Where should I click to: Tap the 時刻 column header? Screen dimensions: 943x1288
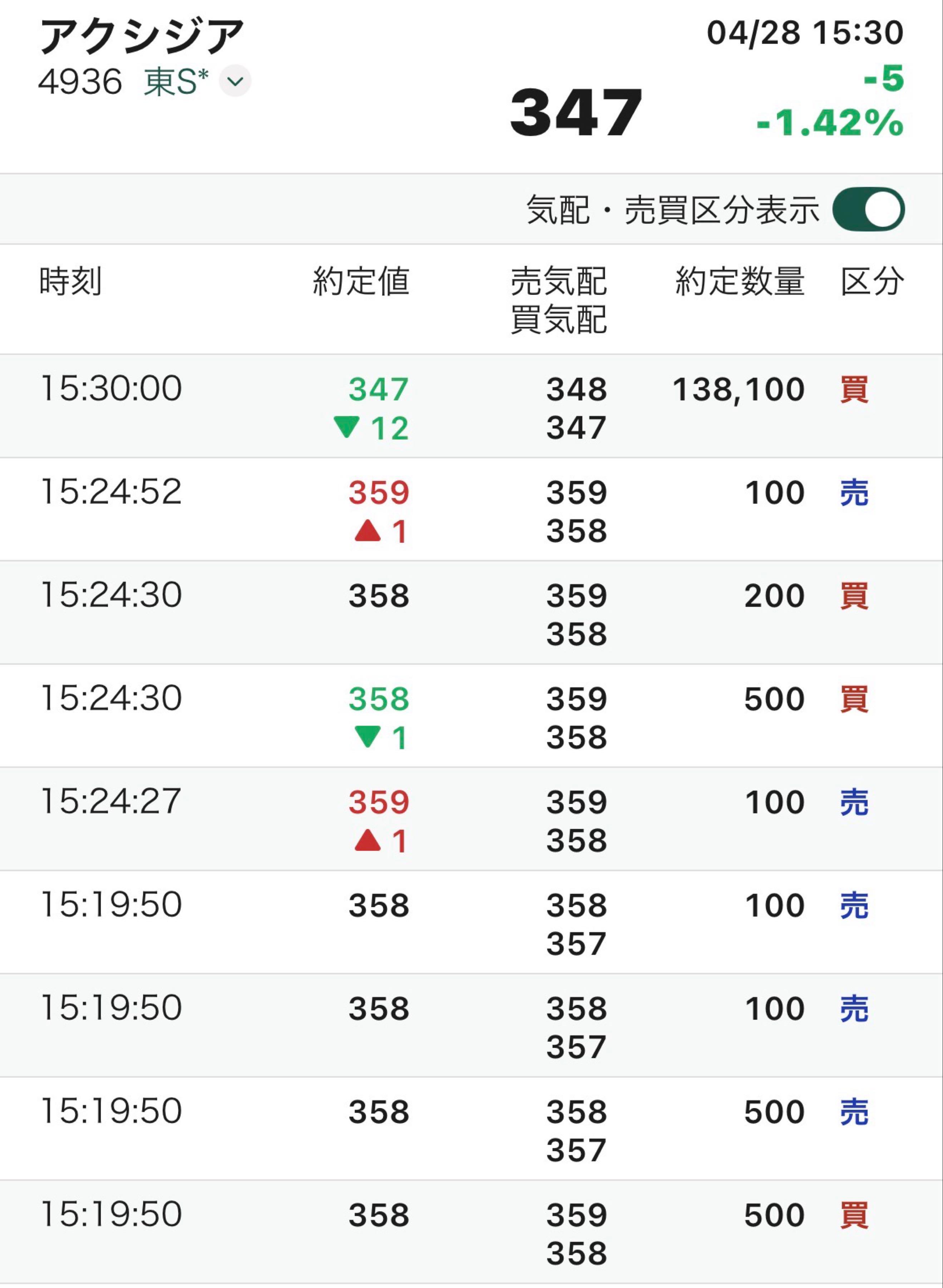tap(71, 281)
